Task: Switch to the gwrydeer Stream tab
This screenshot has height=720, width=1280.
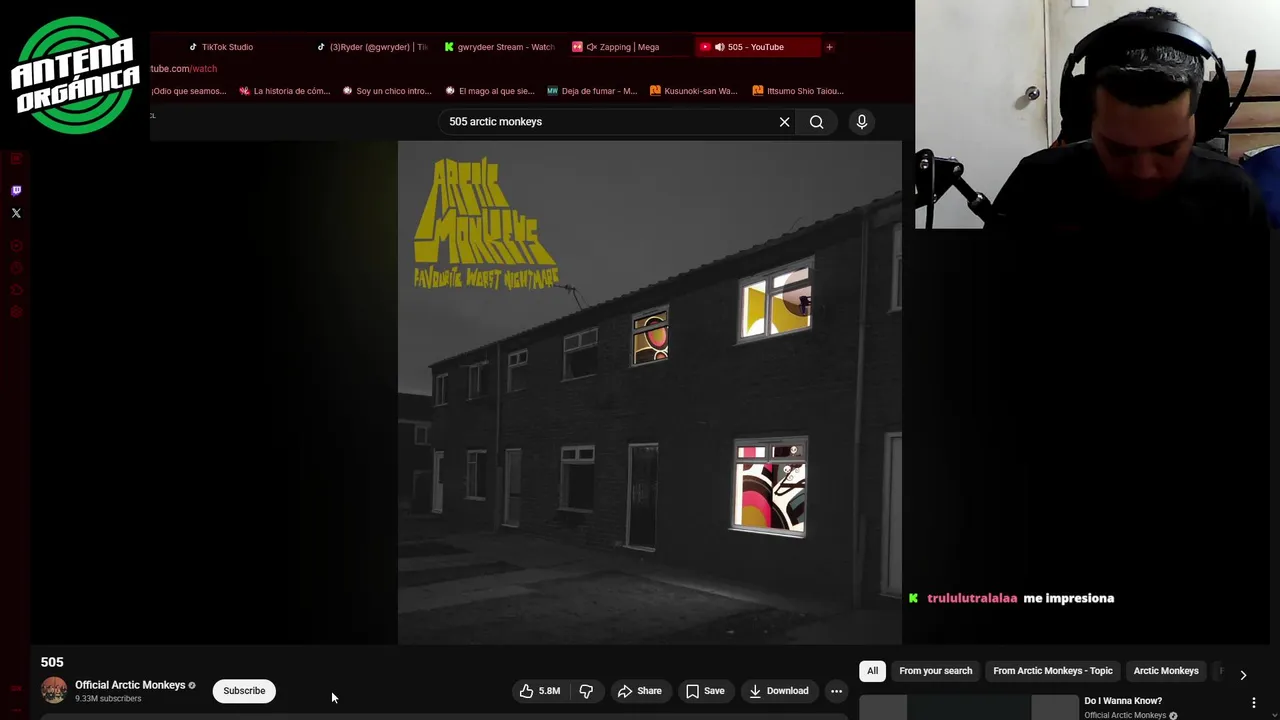Action: tap(499, 47)
